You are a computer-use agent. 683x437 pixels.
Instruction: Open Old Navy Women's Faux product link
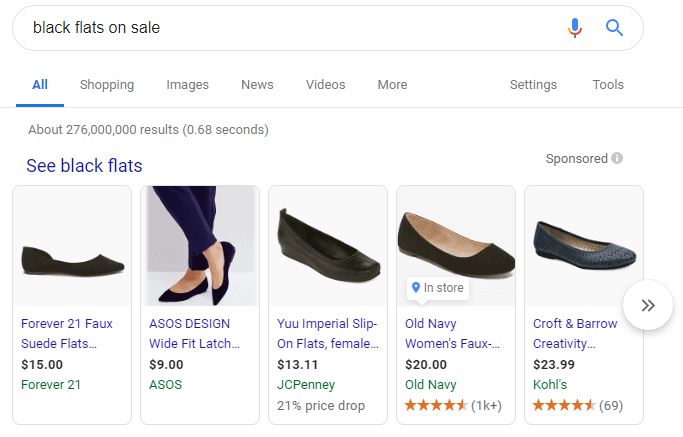point(452,333)
